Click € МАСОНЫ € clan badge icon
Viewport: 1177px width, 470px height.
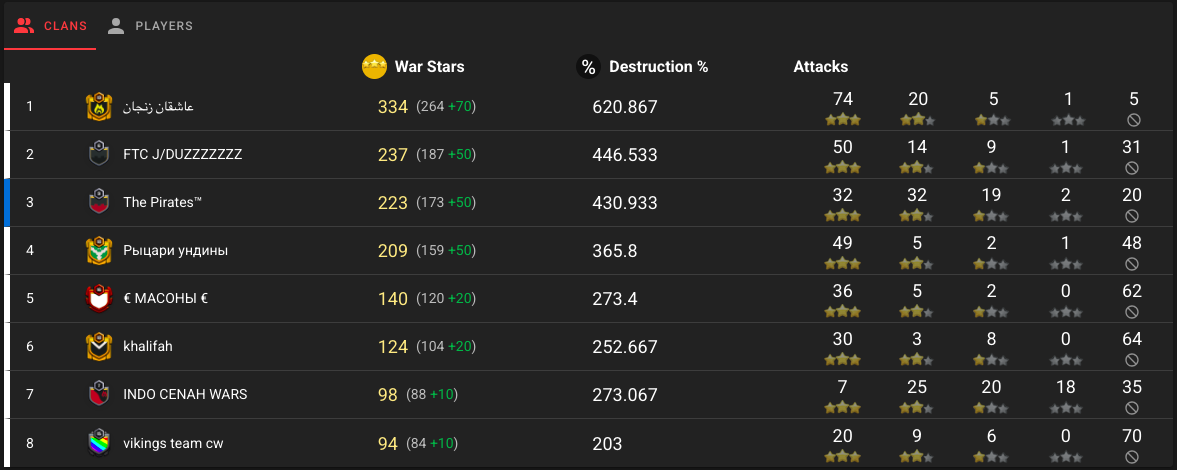click(98, 298)
